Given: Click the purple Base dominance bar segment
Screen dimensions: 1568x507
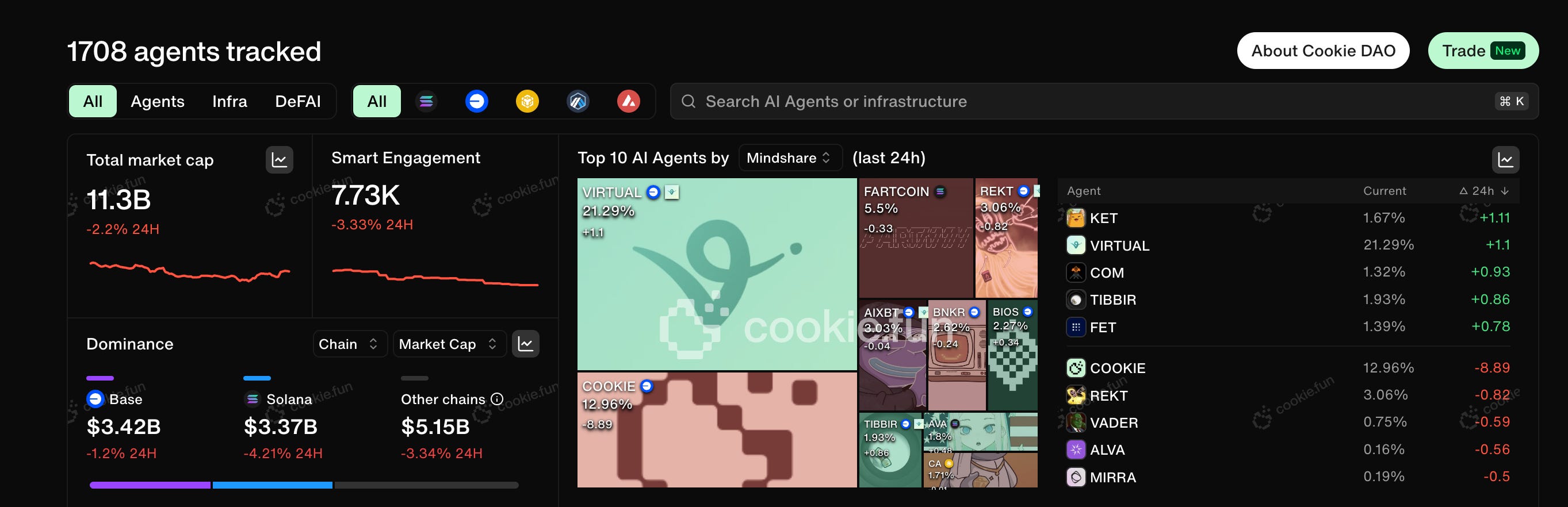Looking at the screenshot, I should click(150, 485).
